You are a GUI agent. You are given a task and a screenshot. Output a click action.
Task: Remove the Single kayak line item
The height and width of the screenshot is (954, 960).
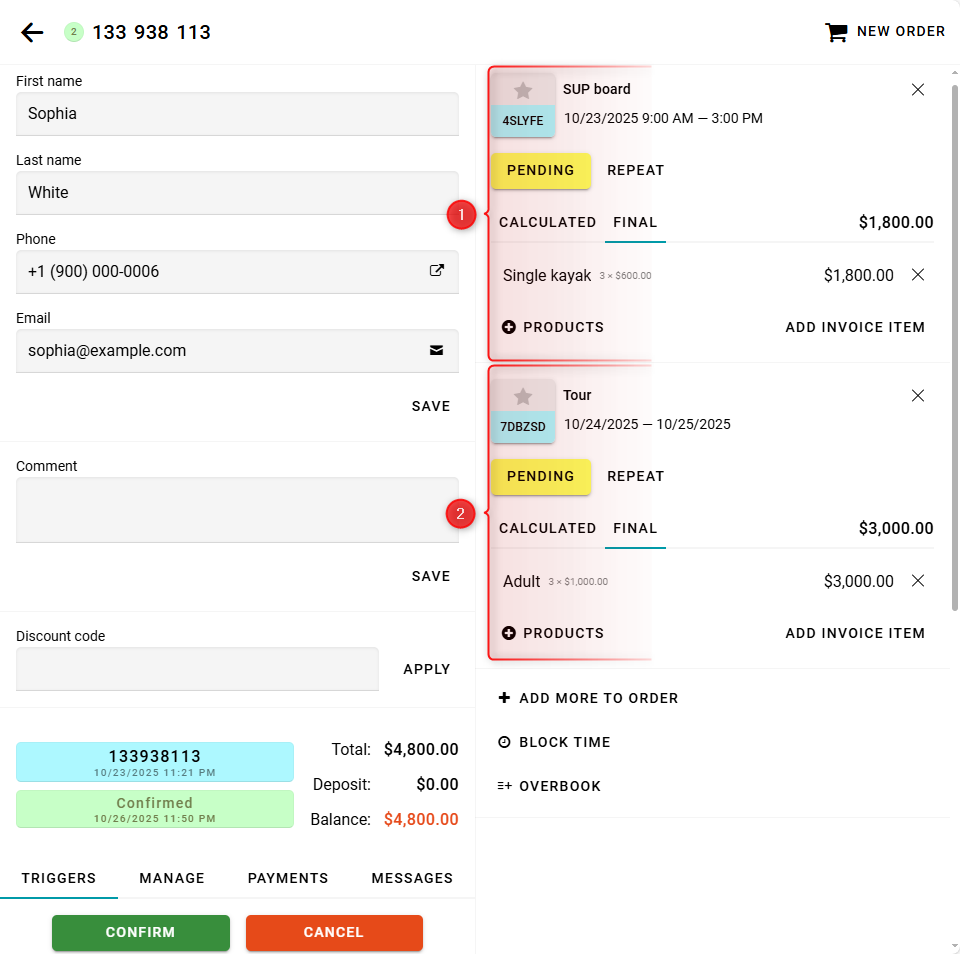(918, 275)
